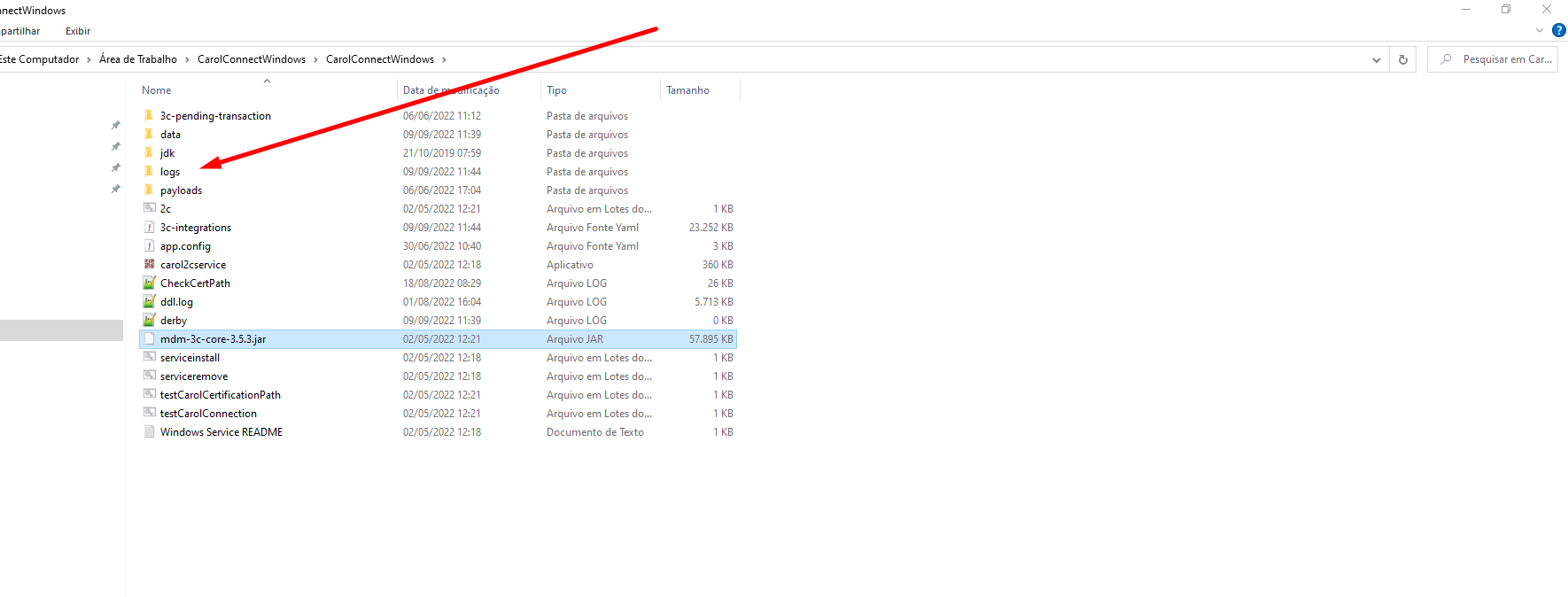Expand the address bar history dropdown
This screenshot has width=1568, height=597.
[1376, 59]
